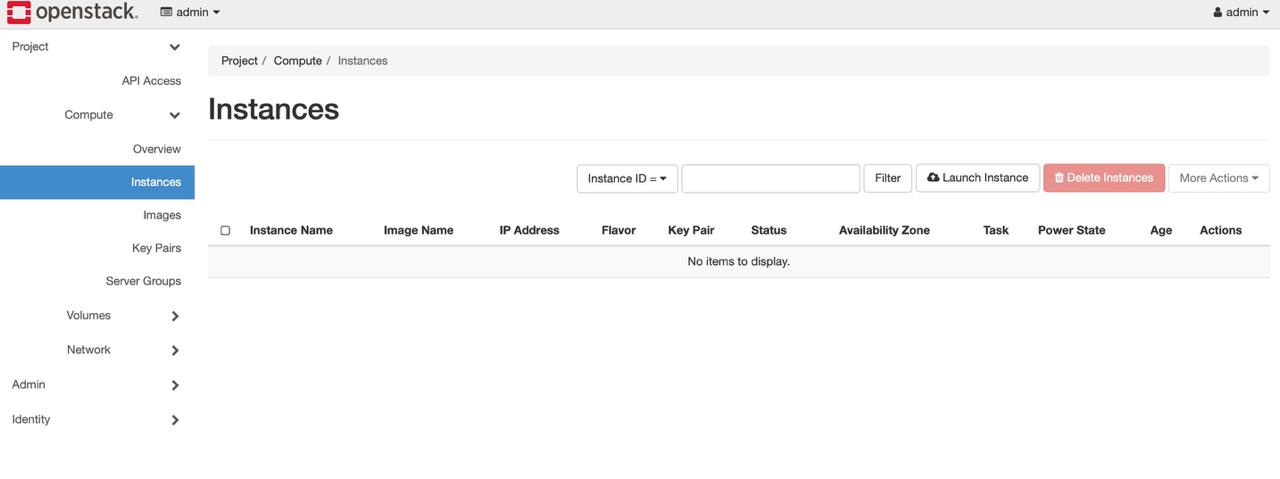Open the Images page in sidebar
This screenshot has height=479, width=1280.
161,215
